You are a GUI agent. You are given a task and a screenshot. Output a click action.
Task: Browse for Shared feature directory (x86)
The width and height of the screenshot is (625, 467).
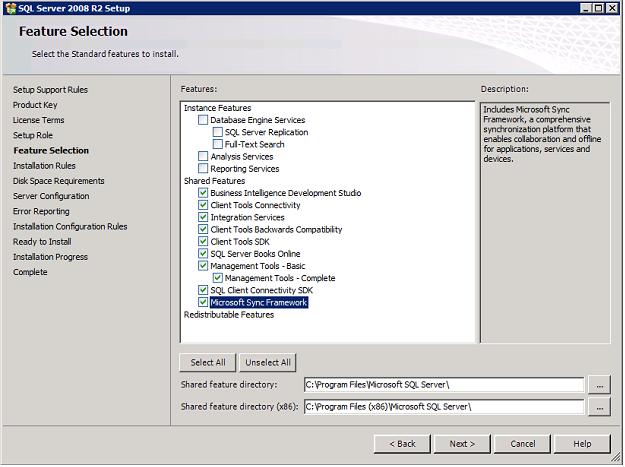pos(599,407)
